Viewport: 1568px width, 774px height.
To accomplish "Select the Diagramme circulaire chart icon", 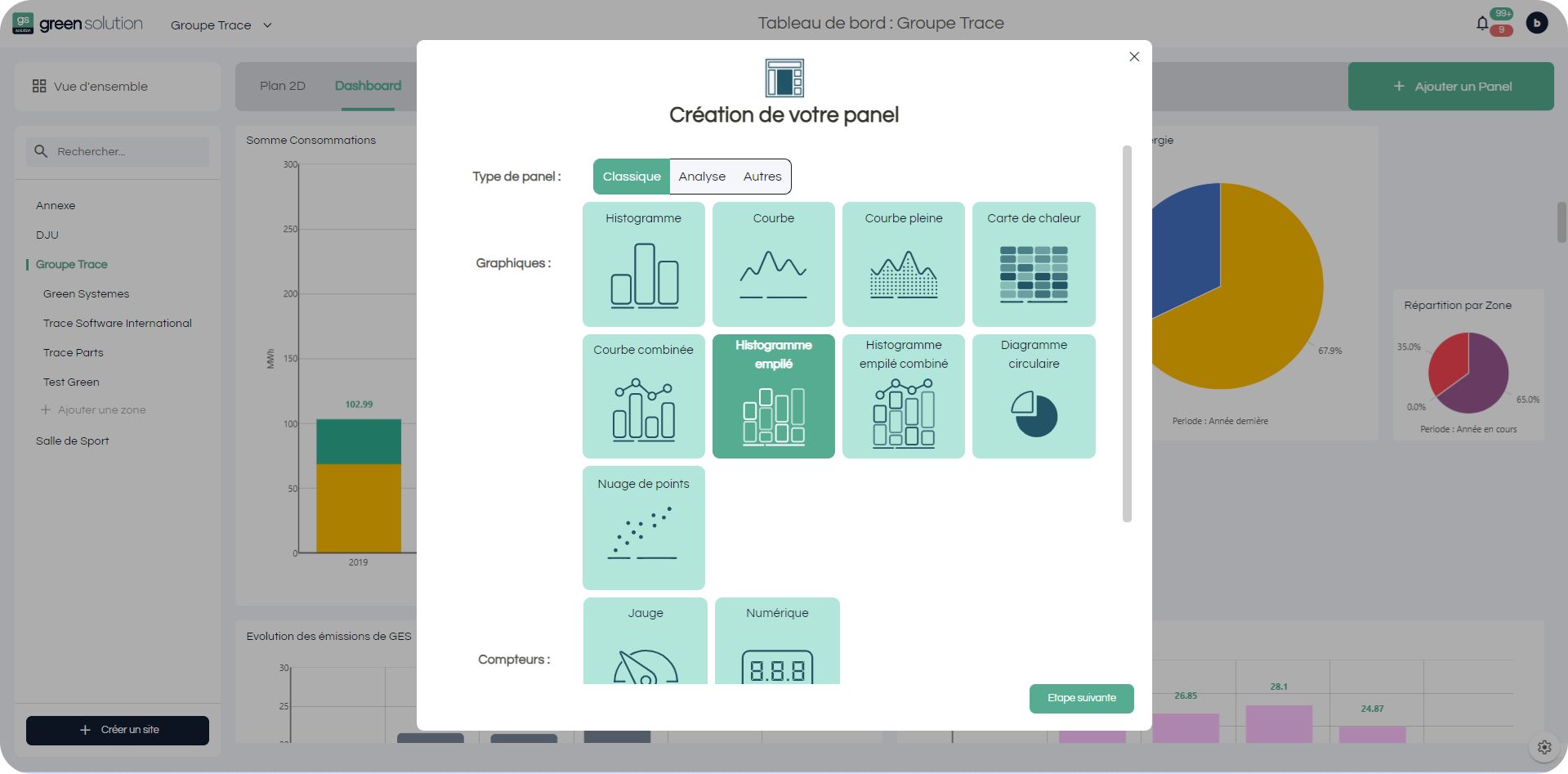I will pos(1034,396).
